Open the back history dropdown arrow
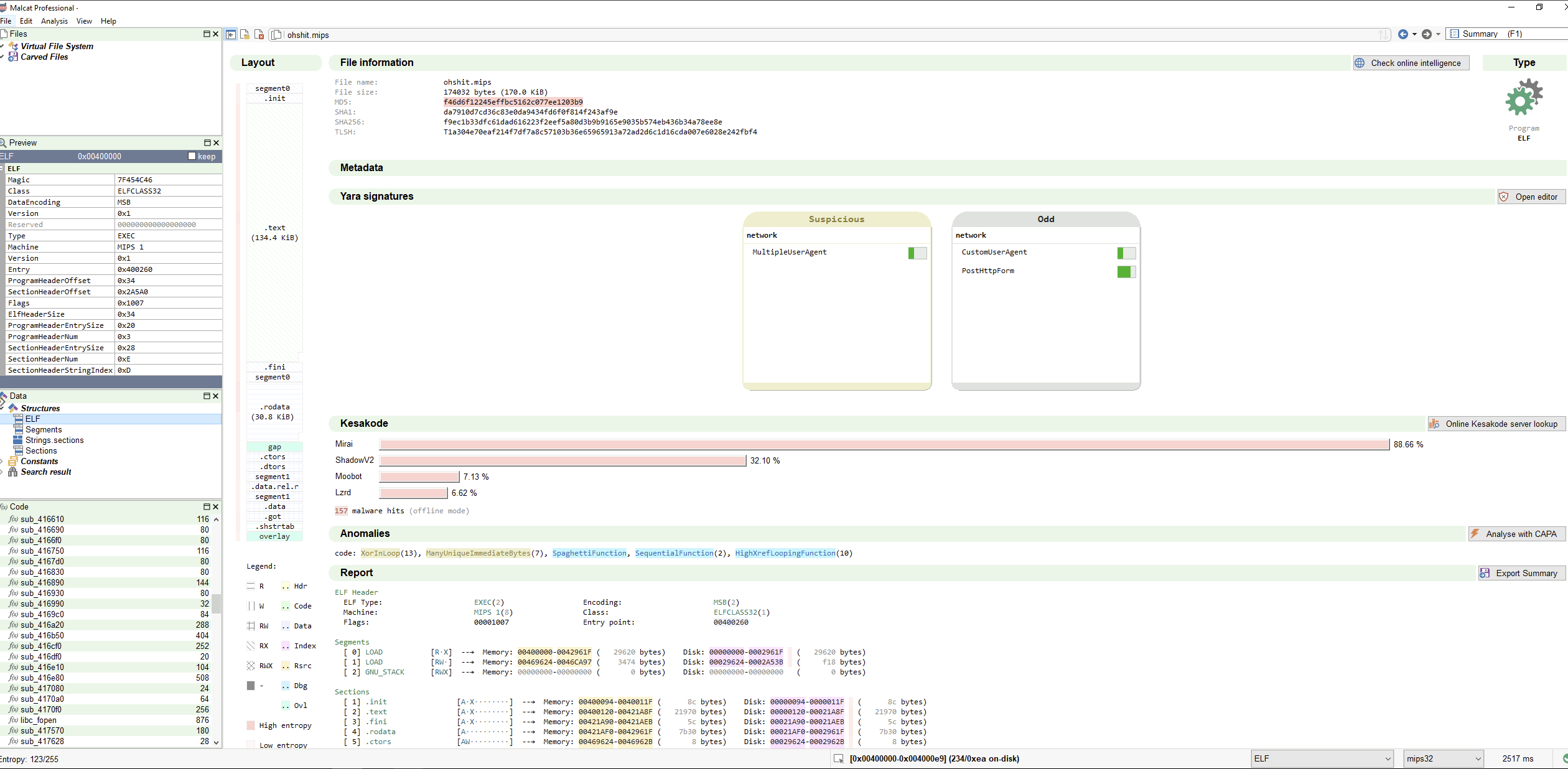This screenshot has width=1568, height=769. tap(1414, 34)
